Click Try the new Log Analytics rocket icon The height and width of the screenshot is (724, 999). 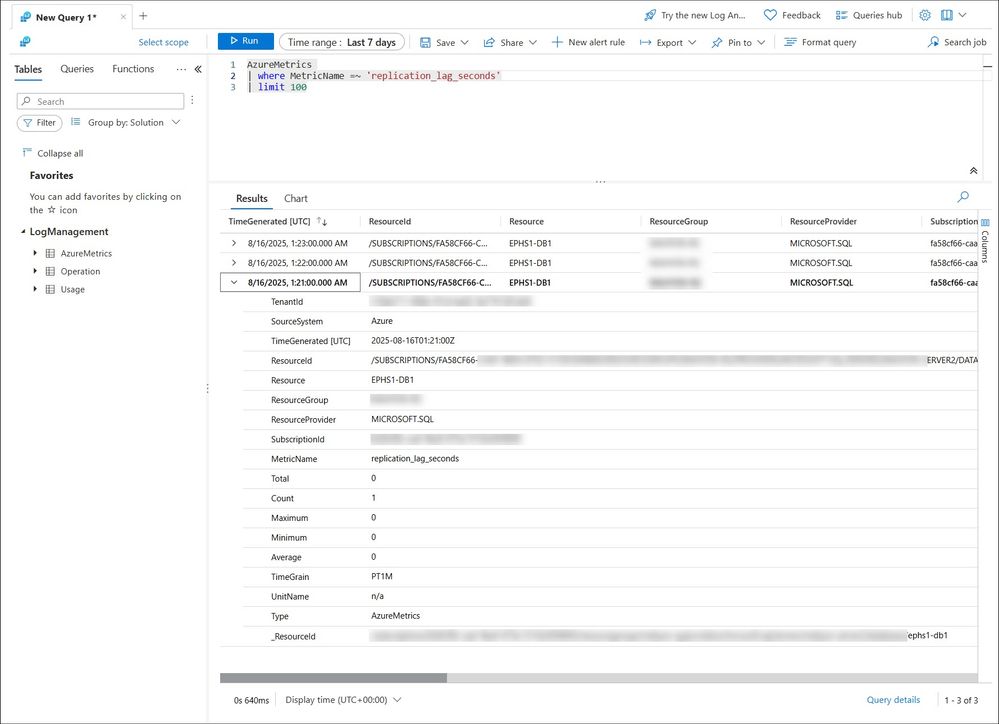point(650,15)
